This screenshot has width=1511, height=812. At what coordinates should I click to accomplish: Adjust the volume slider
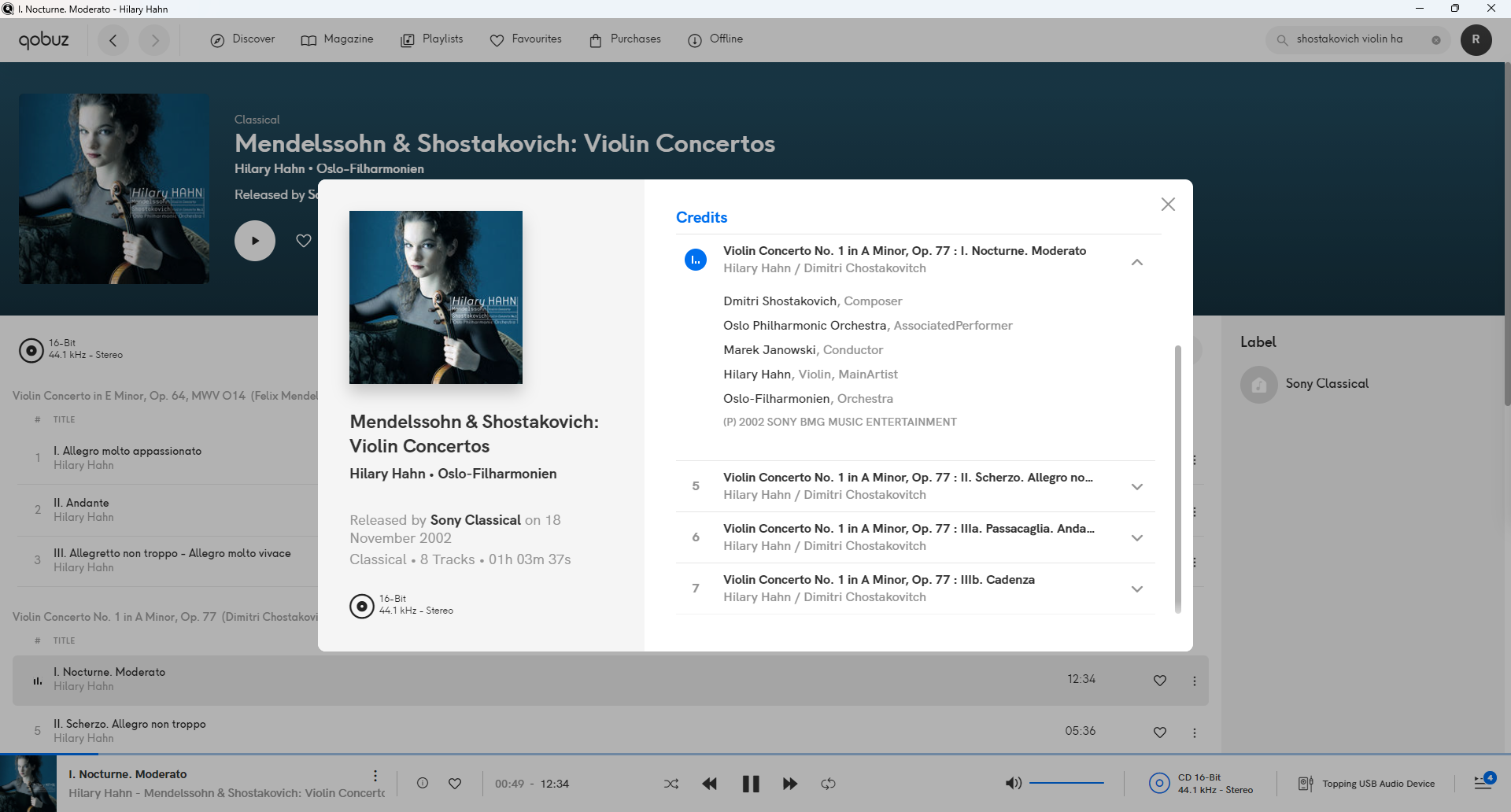point(1066,784)
